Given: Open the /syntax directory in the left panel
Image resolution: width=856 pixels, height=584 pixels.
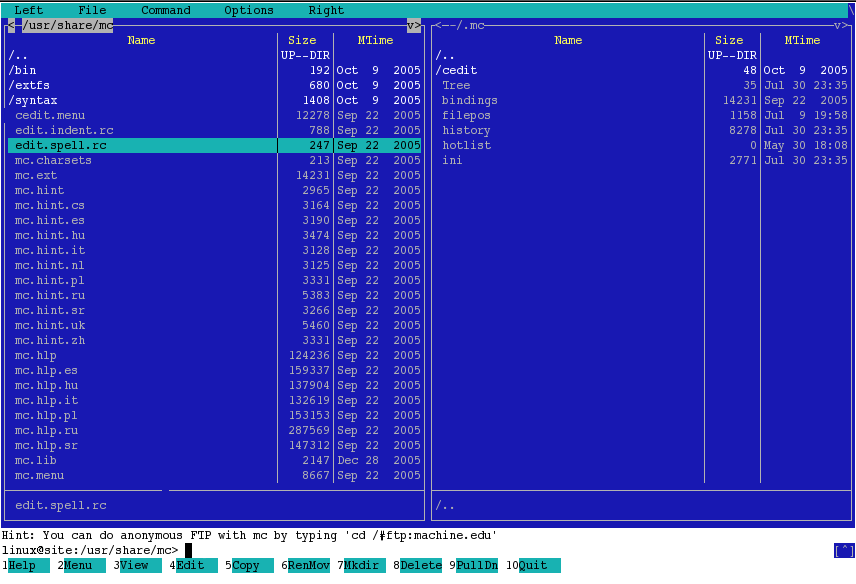Looking at the screenshot, I should 37,100.
